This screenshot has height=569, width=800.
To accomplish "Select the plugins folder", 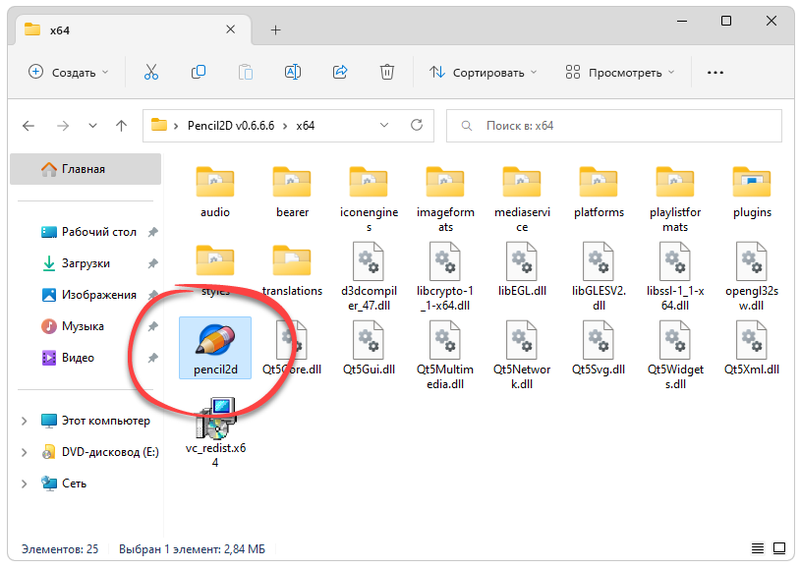I will (752, 192).
